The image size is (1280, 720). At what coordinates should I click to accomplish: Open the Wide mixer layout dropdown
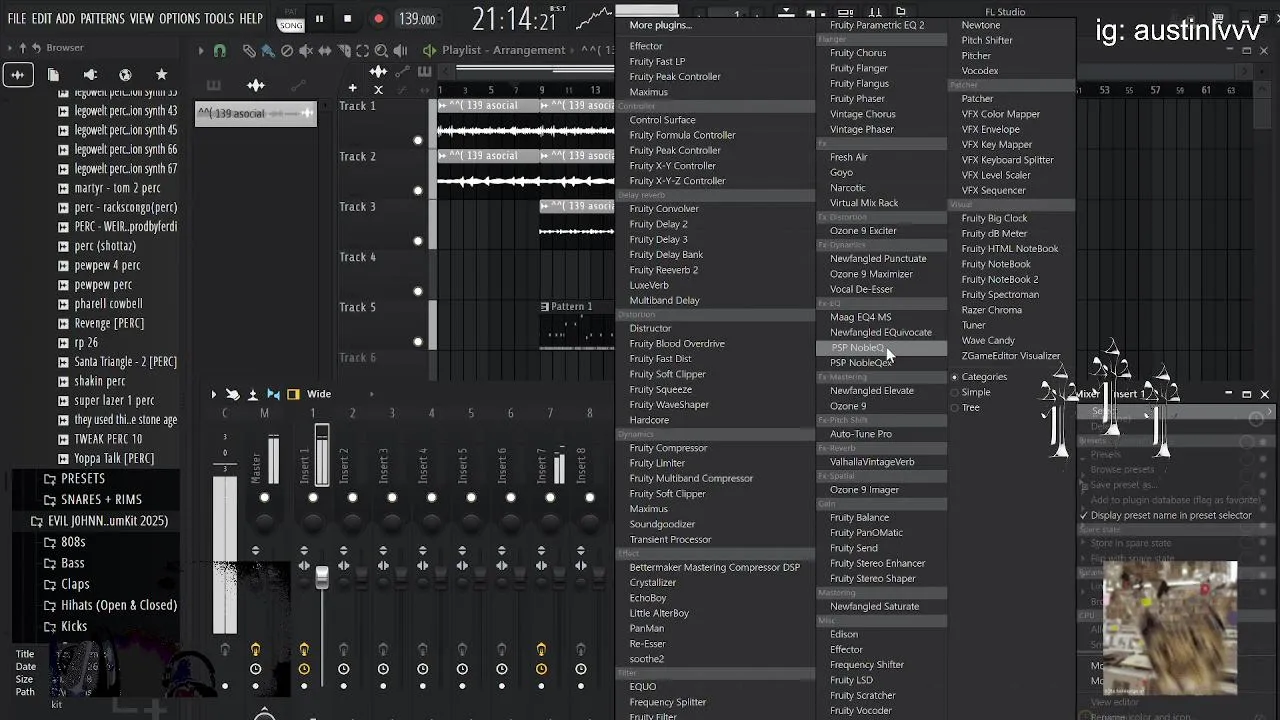coord(319,394)
